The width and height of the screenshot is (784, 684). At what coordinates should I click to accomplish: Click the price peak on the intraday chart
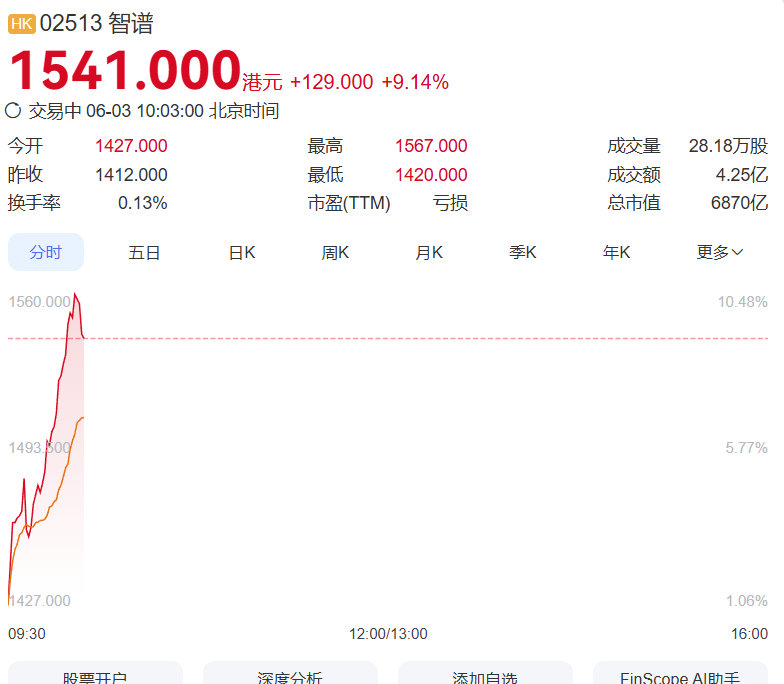pos(76,294)
